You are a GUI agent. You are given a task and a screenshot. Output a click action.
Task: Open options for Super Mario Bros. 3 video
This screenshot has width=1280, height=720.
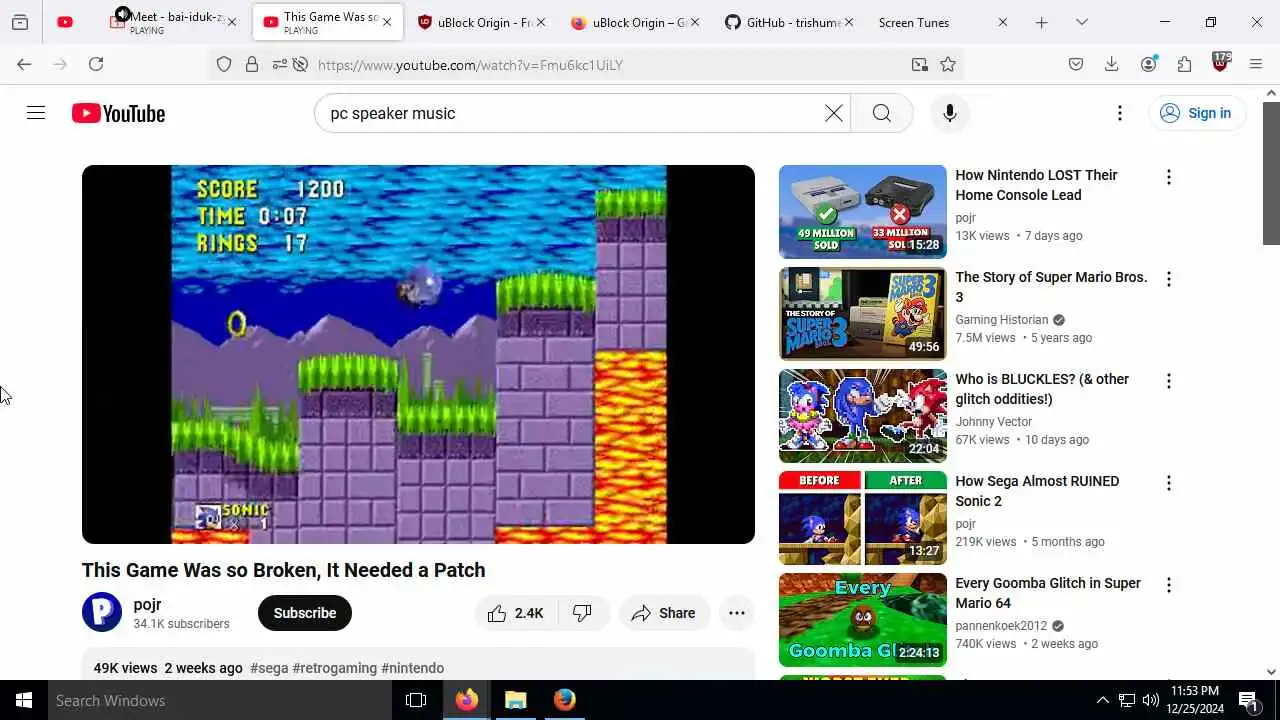click(x=1168, y=279)
